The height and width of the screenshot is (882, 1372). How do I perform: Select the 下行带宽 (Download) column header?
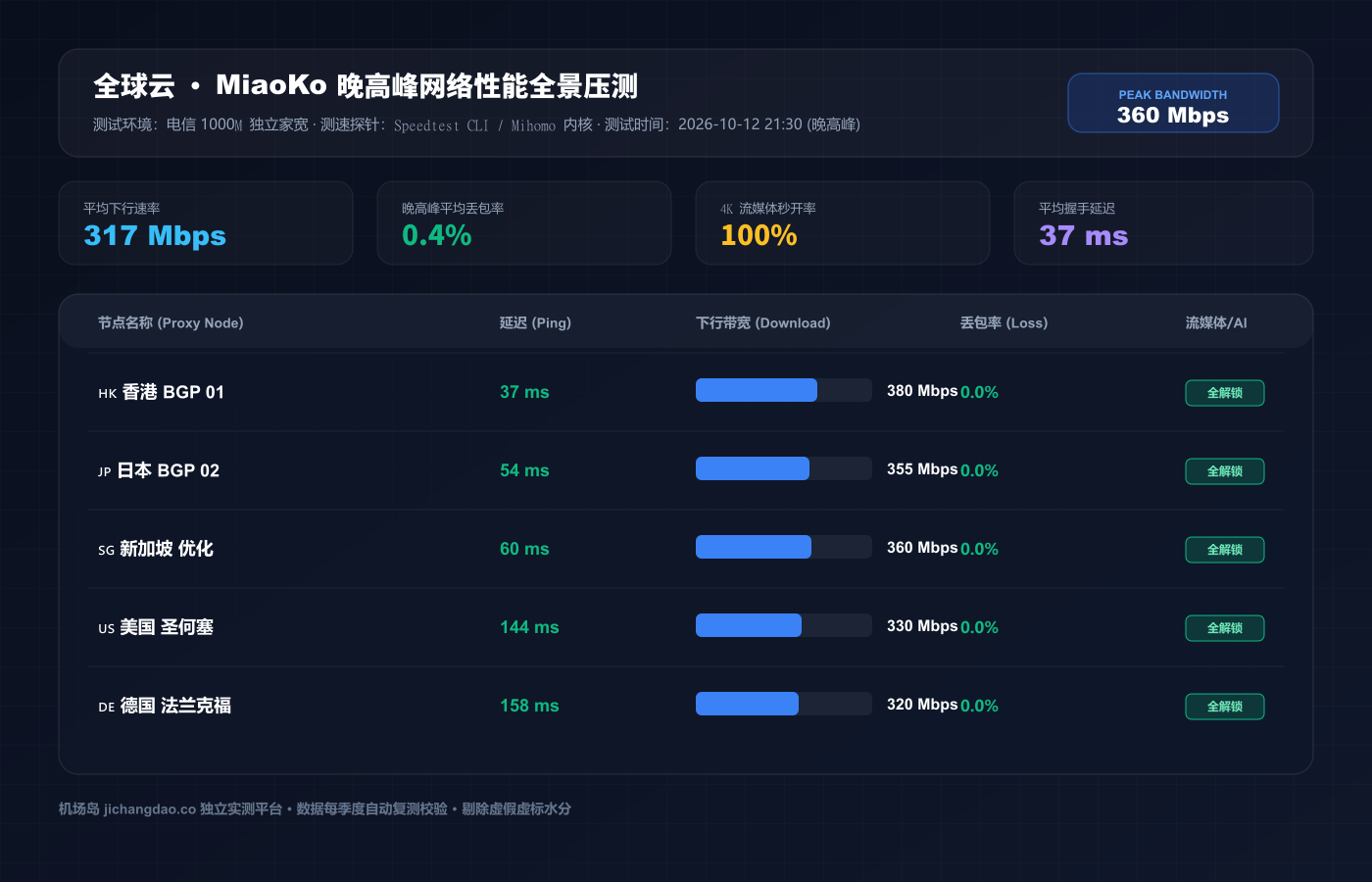click(763, 322)
